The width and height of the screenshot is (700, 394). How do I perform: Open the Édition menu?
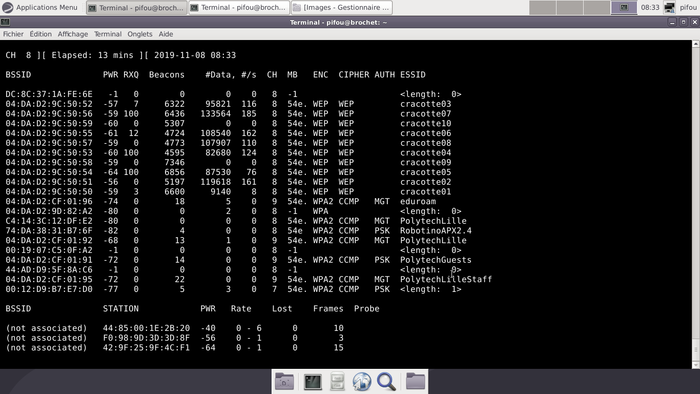(x=41, y=34)
